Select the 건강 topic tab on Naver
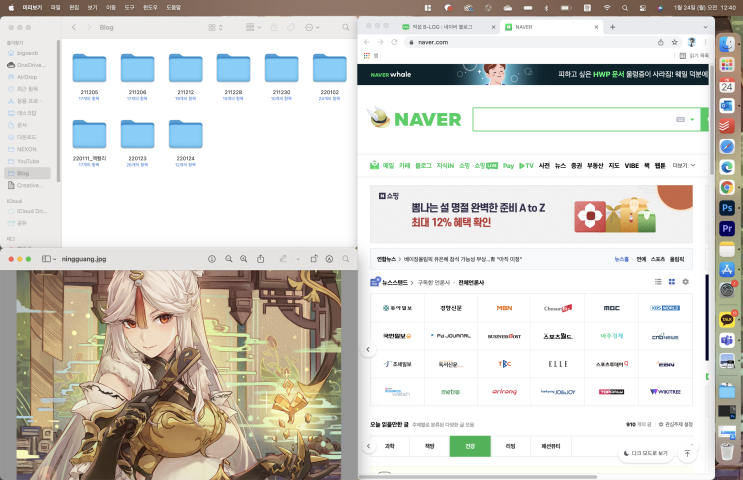 (x=470, y=446)
